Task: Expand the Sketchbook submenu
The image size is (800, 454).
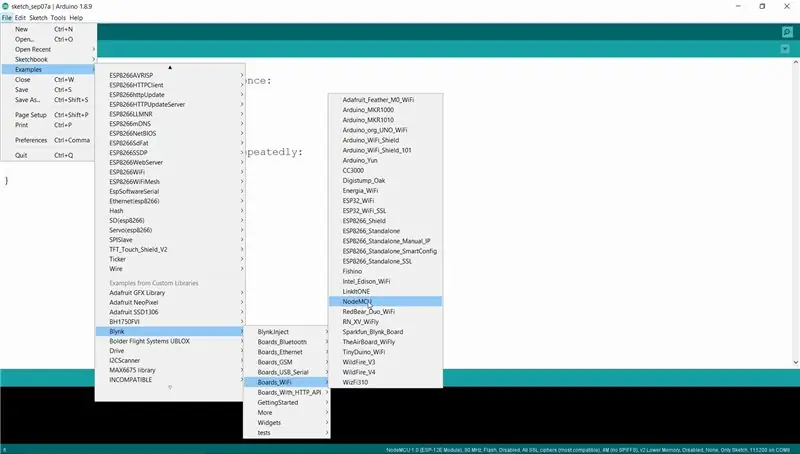Action: pos(48,59)
